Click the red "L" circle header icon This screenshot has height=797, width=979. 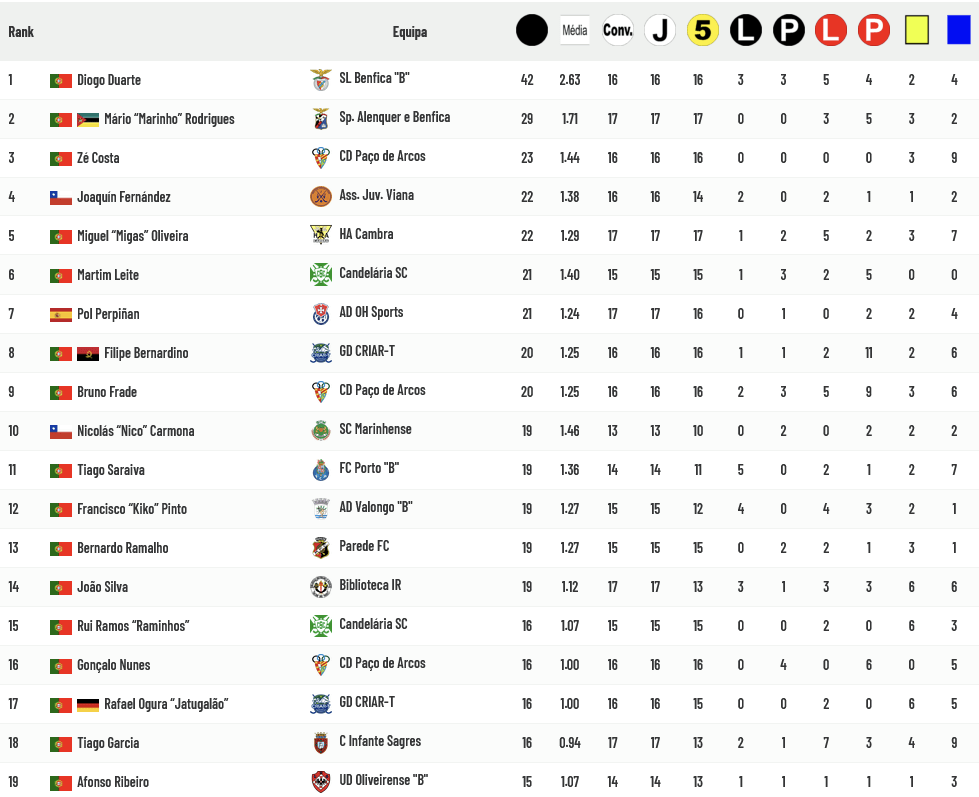pyautogui.click(x=831, y=31)
